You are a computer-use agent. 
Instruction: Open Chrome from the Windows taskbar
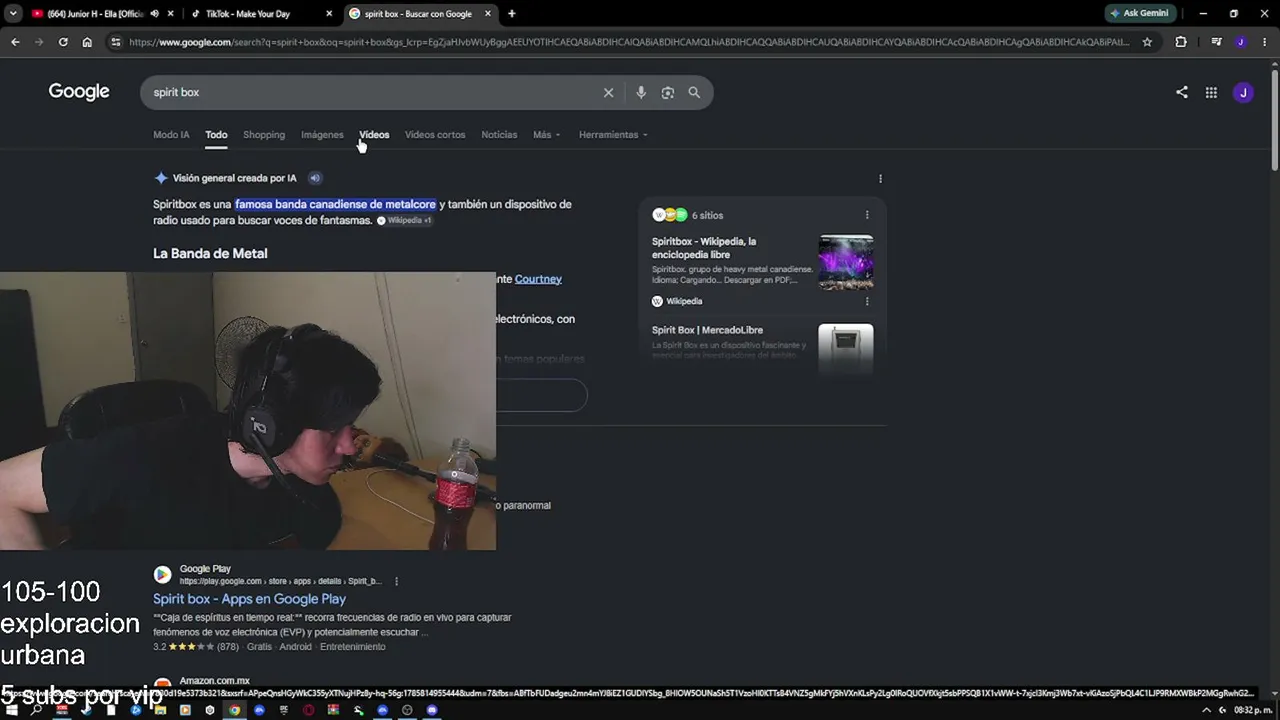[234, 710]
